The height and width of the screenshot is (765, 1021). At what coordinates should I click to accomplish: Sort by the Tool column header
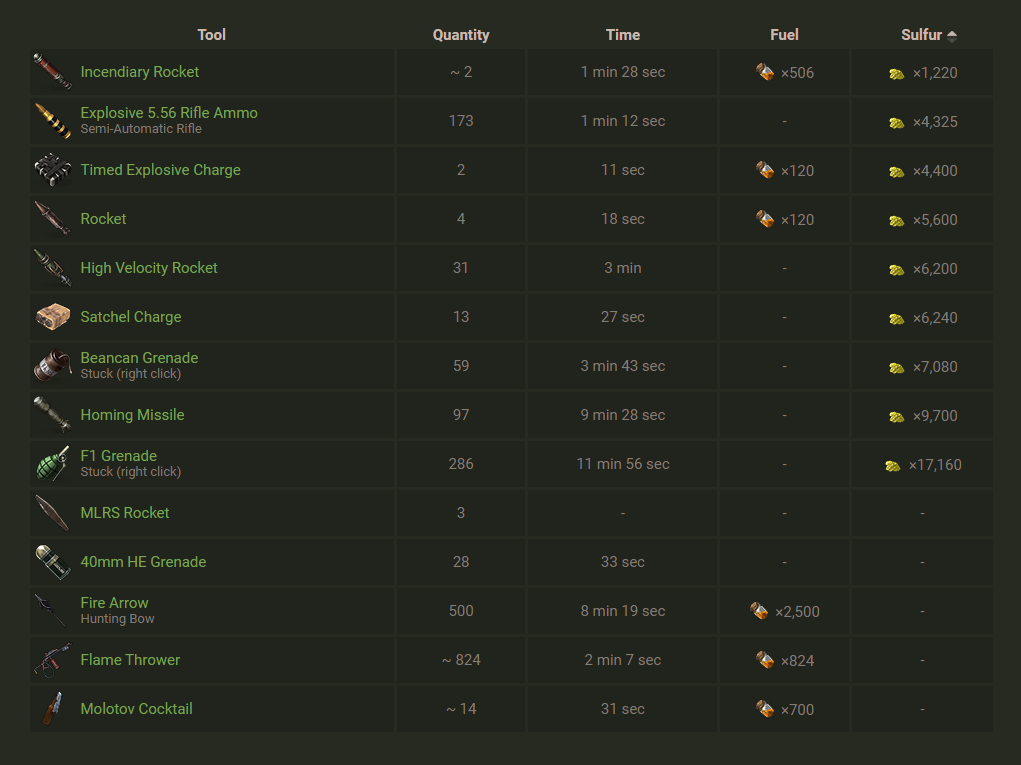point(212,35)
